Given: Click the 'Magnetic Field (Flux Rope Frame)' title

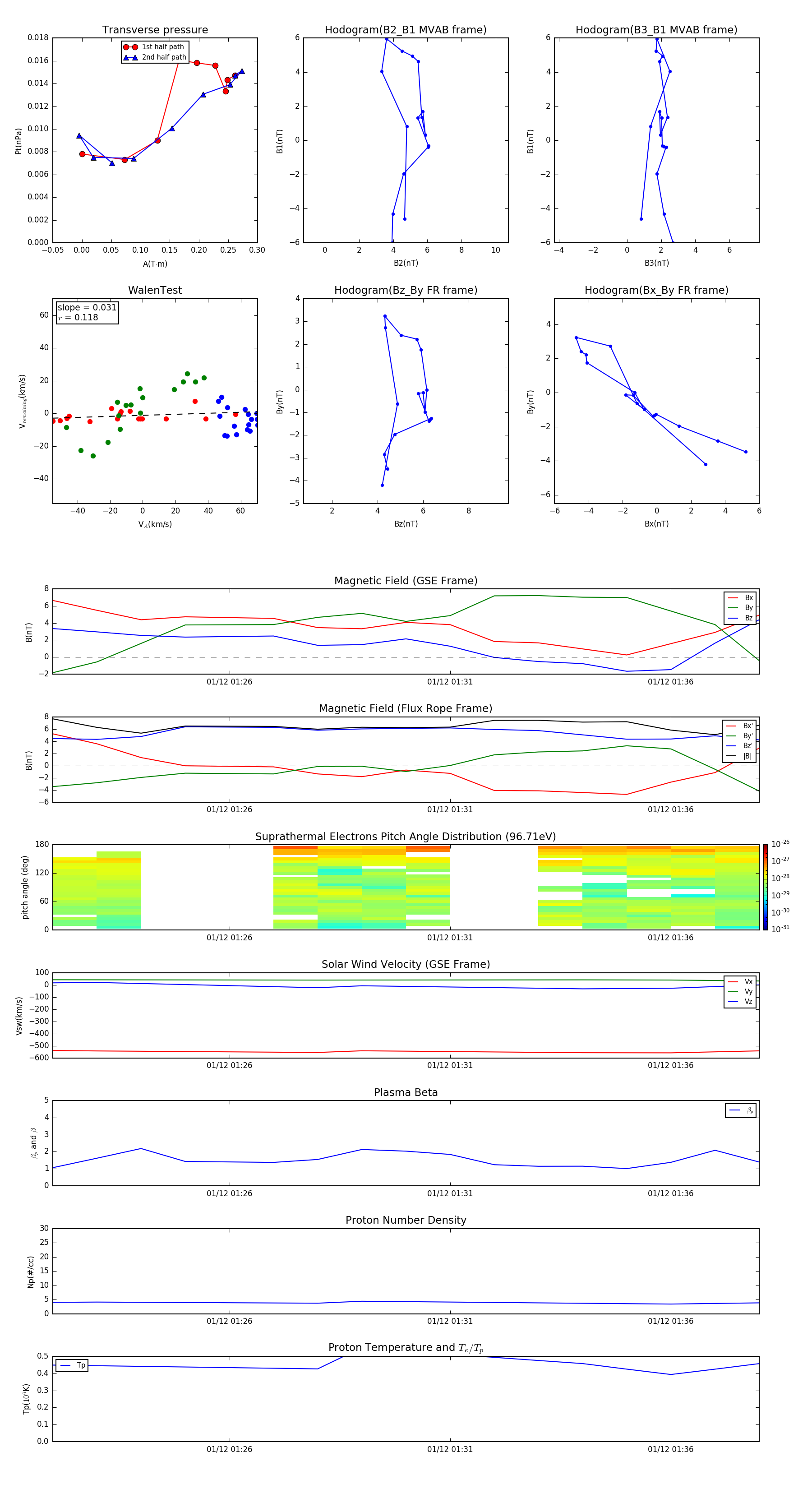Looking at the screenshot, I should [x=406, y=709].
